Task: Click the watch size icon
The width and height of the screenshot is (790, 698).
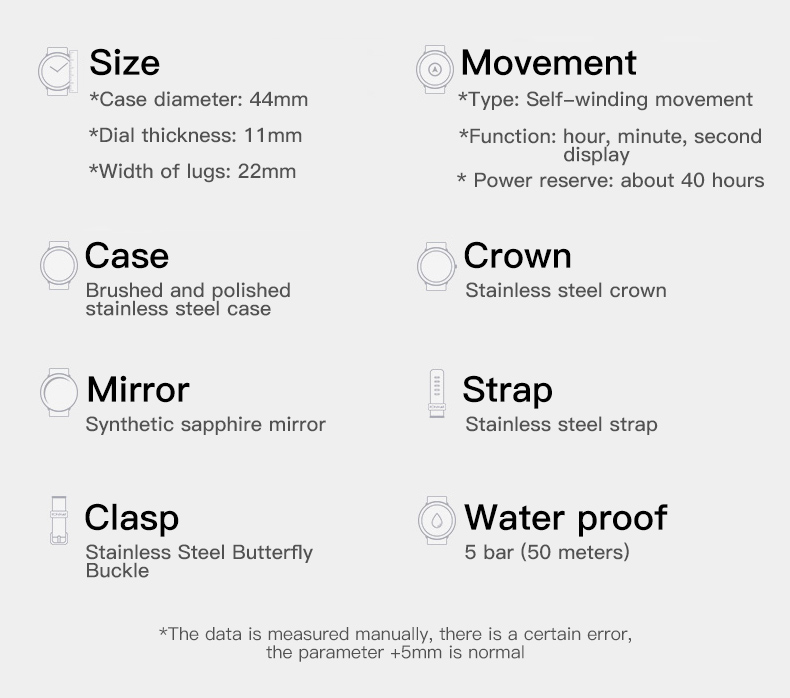Action: point(57,70)
